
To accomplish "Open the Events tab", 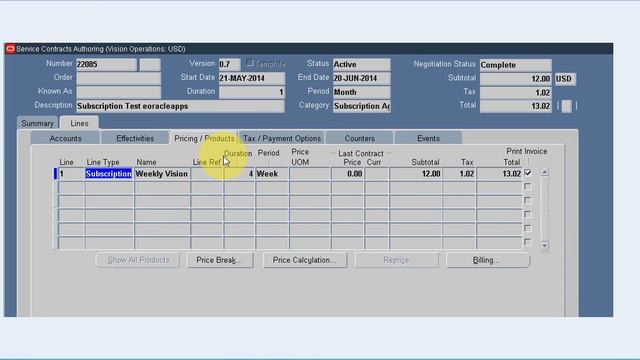I will click(x=428, y=138).
